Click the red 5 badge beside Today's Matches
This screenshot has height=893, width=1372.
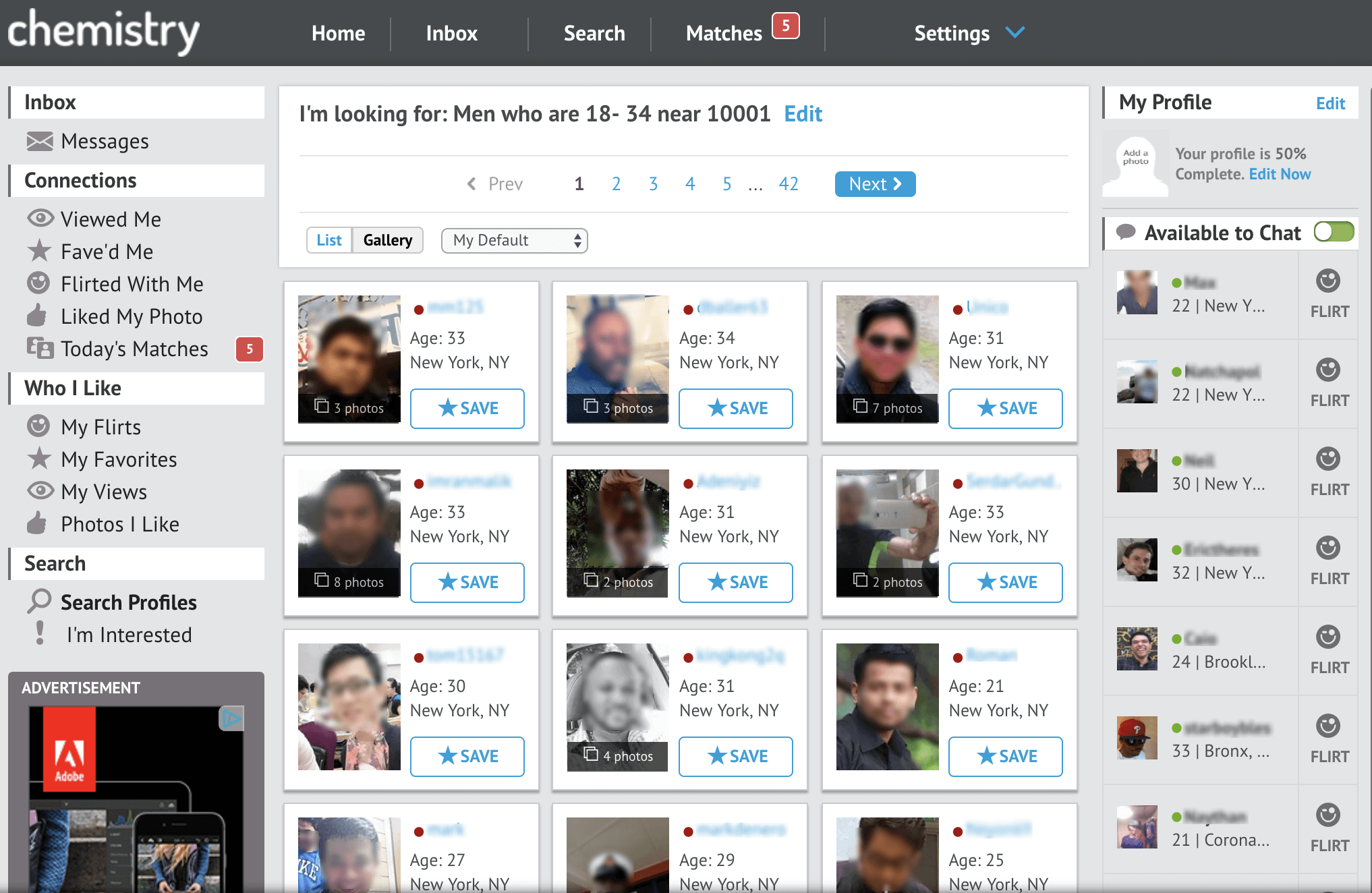[249, 349]
